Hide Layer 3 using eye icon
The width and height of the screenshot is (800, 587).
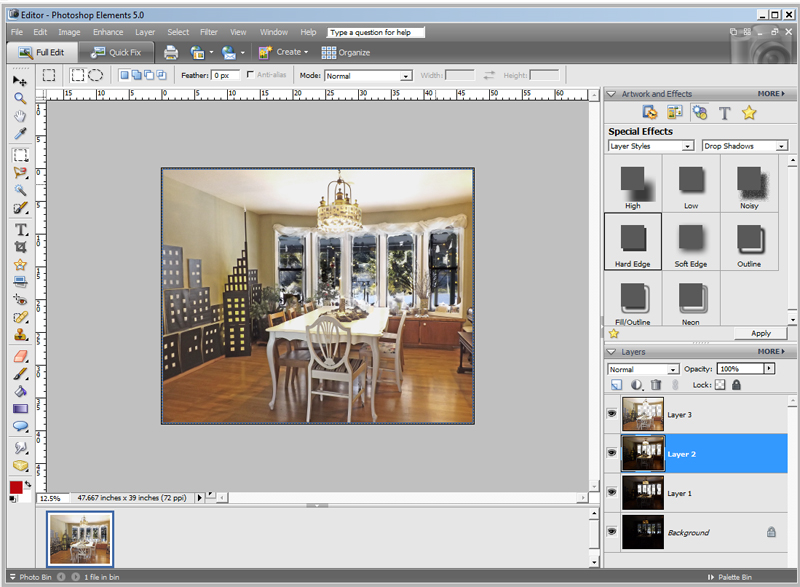pos(612,414)
